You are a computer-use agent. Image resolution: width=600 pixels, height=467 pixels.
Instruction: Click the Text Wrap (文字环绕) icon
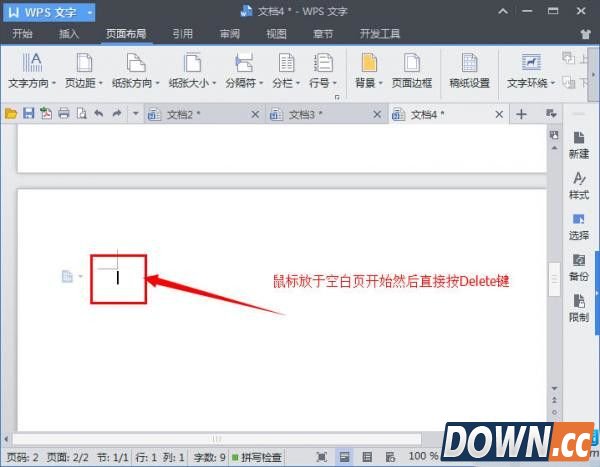click(x=531, y=62)
